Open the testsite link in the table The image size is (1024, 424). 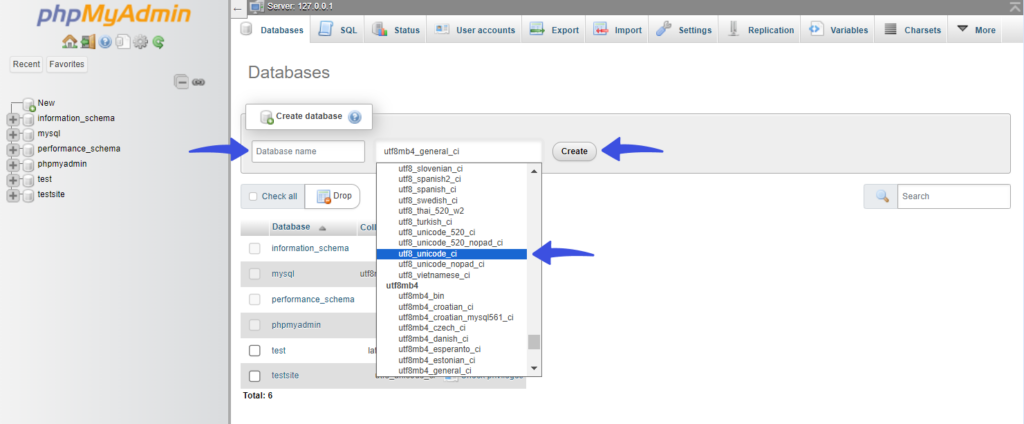[285, 376]
